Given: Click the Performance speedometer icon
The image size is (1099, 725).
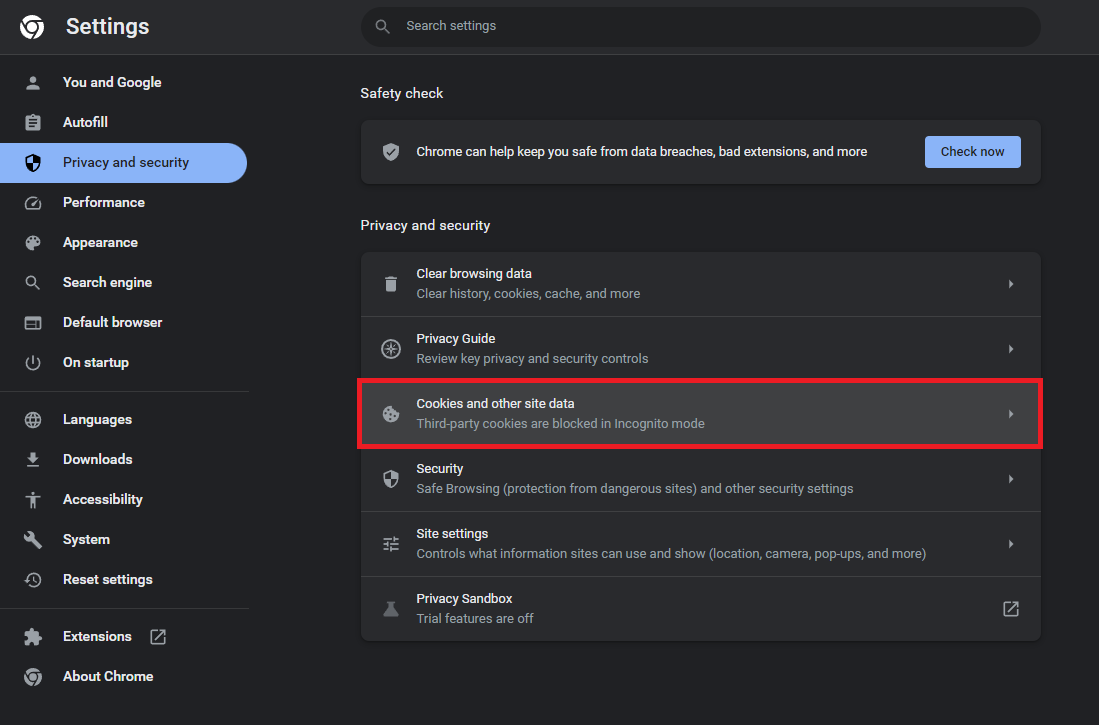Looking at the screenshot, I should pyautogui.click(x=32, y=202).
